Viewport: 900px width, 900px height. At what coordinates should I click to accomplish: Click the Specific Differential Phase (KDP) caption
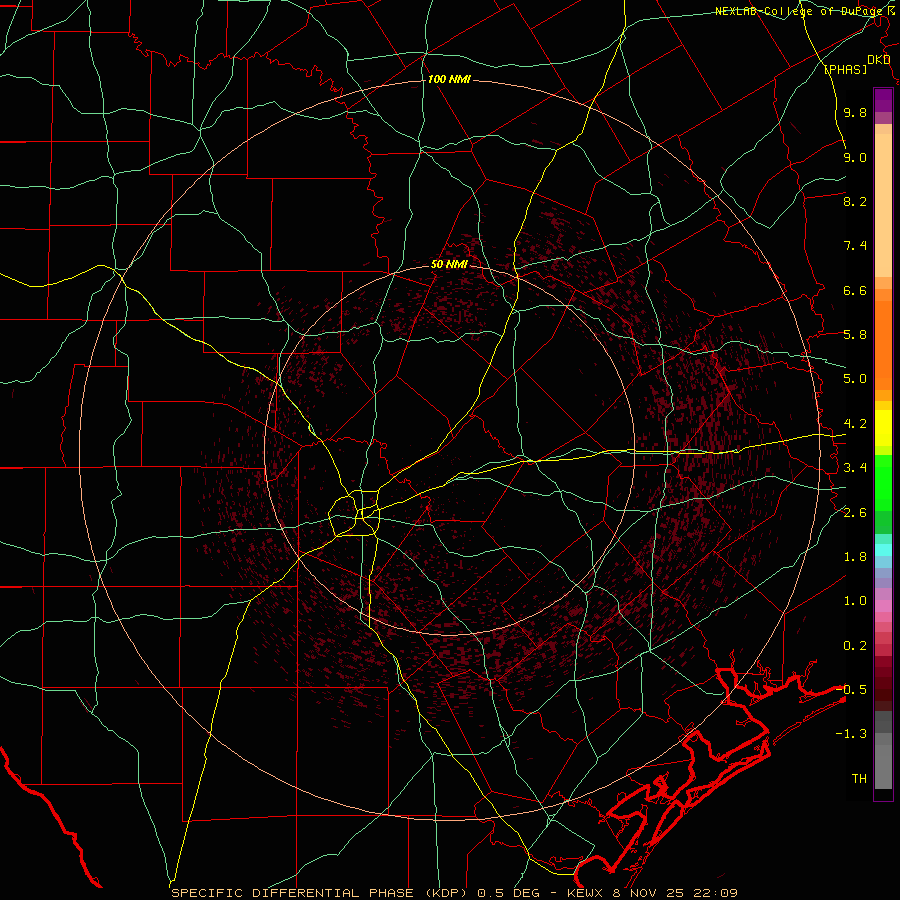click(x=454, y=893)
